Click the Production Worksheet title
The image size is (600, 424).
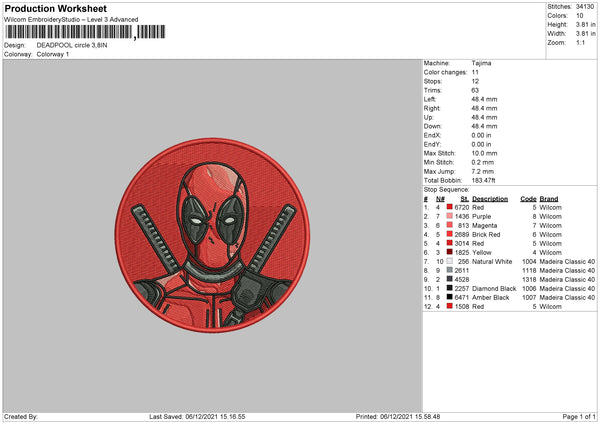click(x=56, y=8)
